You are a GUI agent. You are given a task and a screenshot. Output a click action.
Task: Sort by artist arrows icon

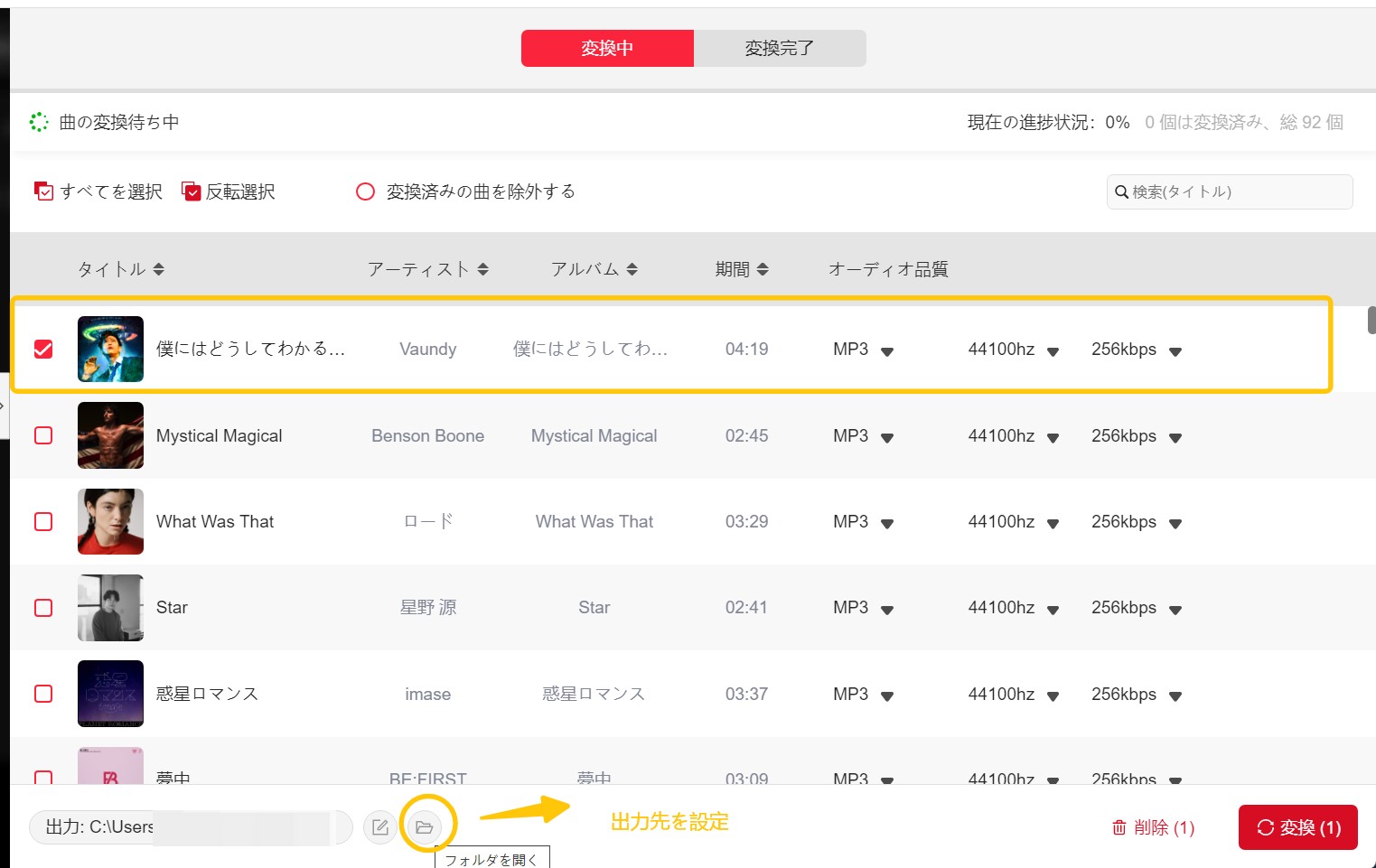[483, 269]
